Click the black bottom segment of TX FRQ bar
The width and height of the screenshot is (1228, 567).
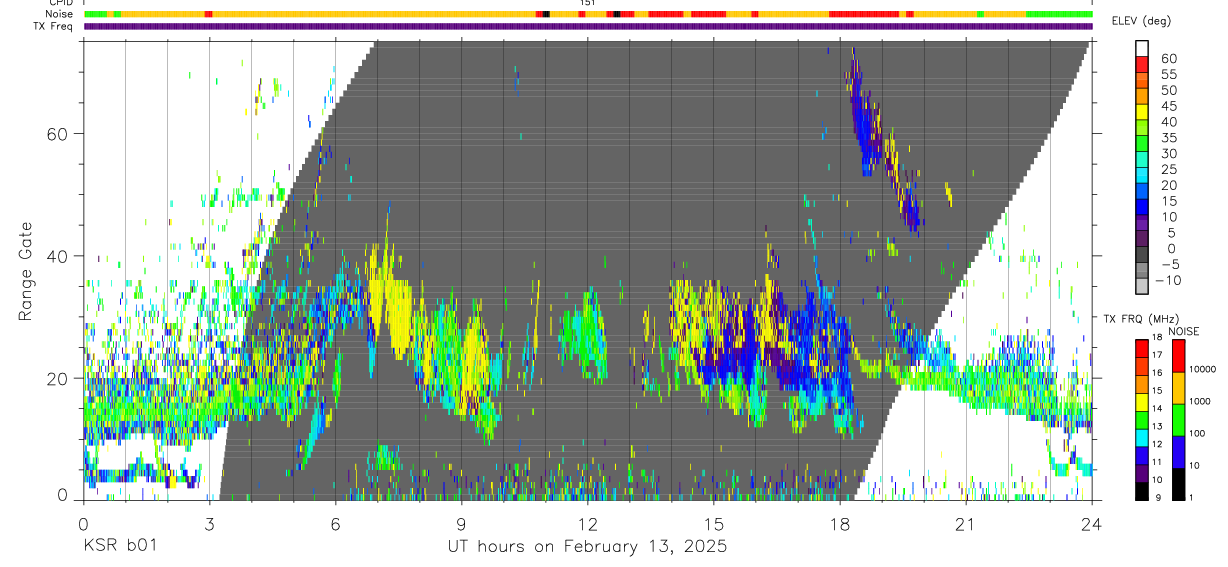point(1142,491)
